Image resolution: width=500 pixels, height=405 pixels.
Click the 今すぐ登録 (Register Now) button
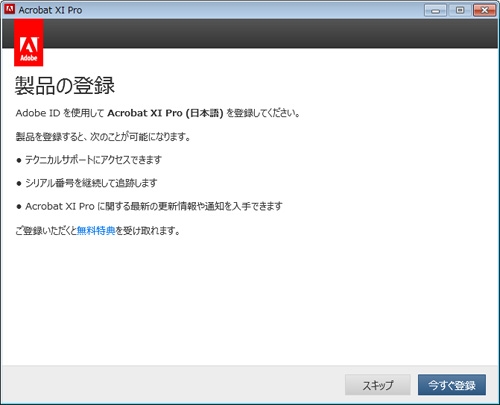(x=452, y=385)
